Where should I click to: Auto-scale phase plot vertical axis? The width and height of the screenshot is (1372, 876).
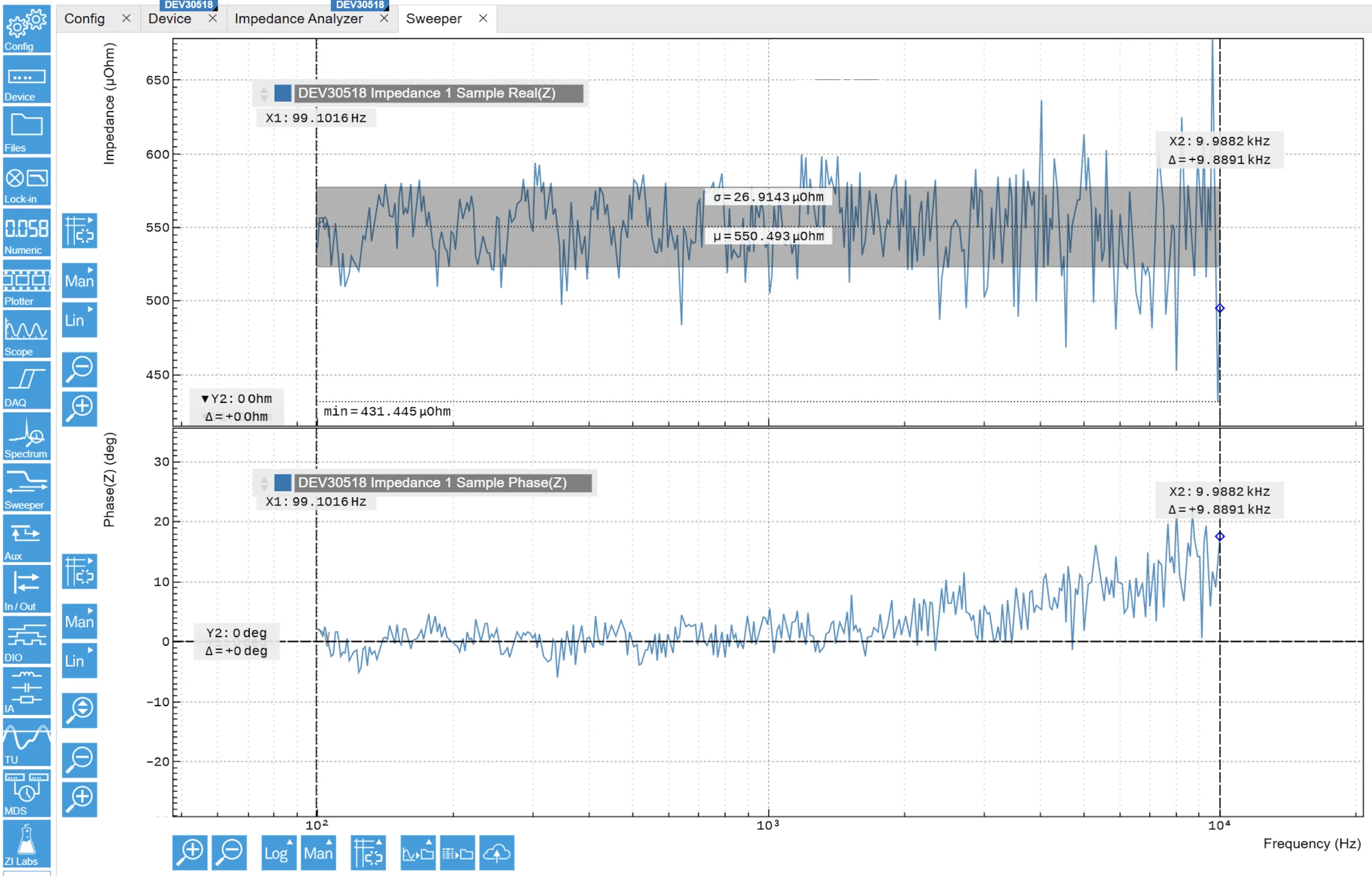tap(79, 710)
